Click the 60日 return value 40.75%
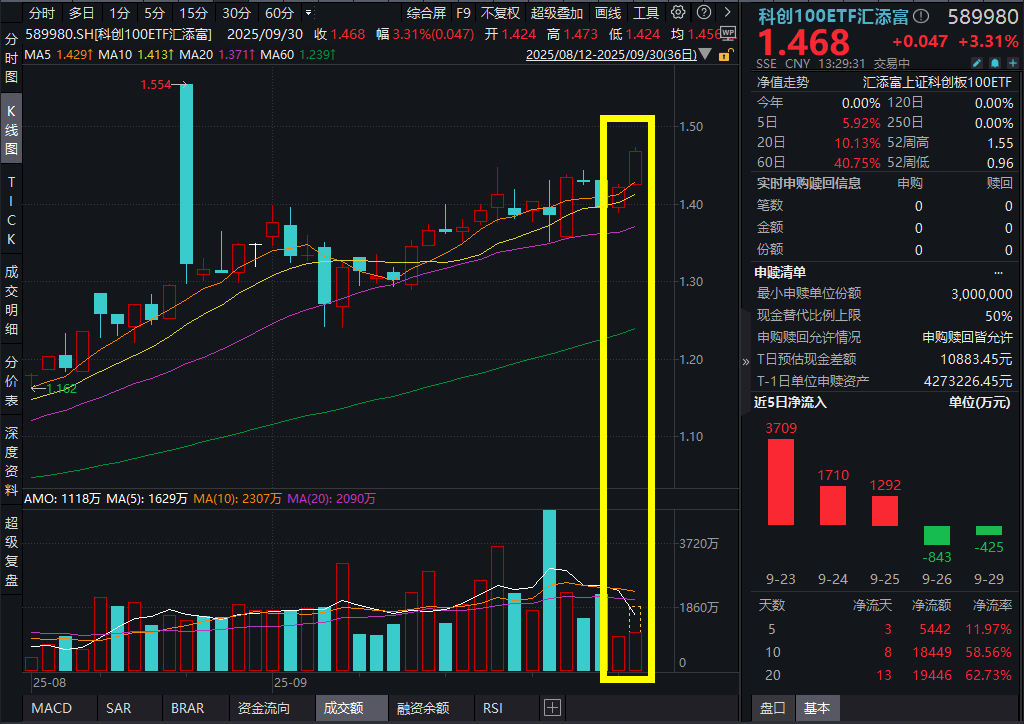 (857, 163)
